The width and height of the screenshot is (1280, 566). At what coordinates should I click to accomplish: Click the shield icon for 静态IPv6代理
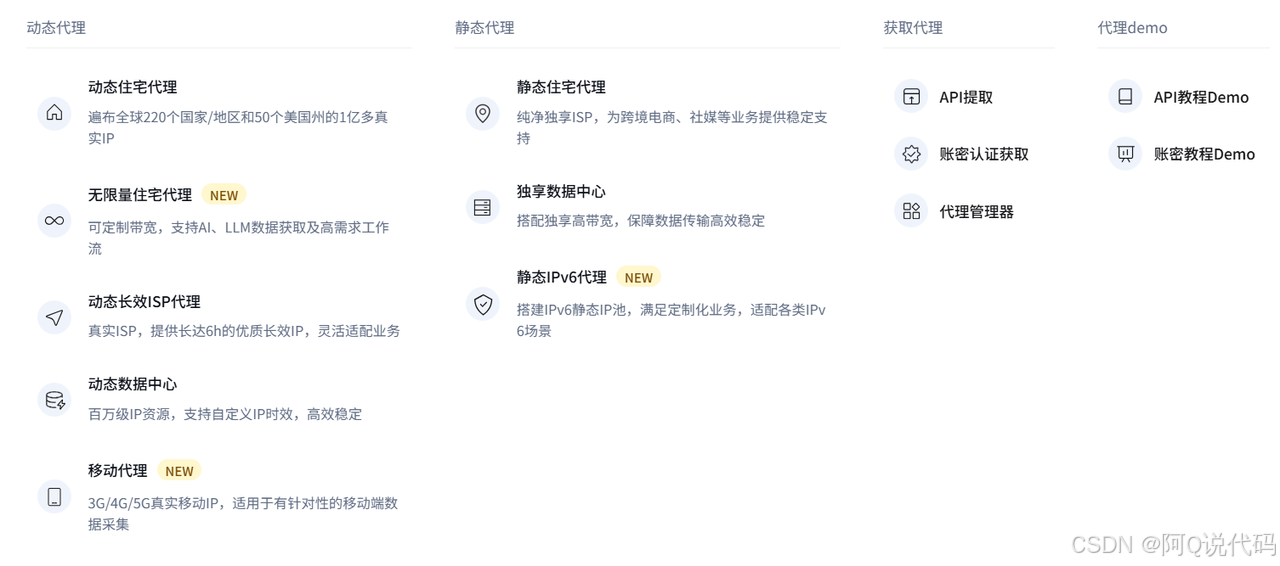(483, 304)
